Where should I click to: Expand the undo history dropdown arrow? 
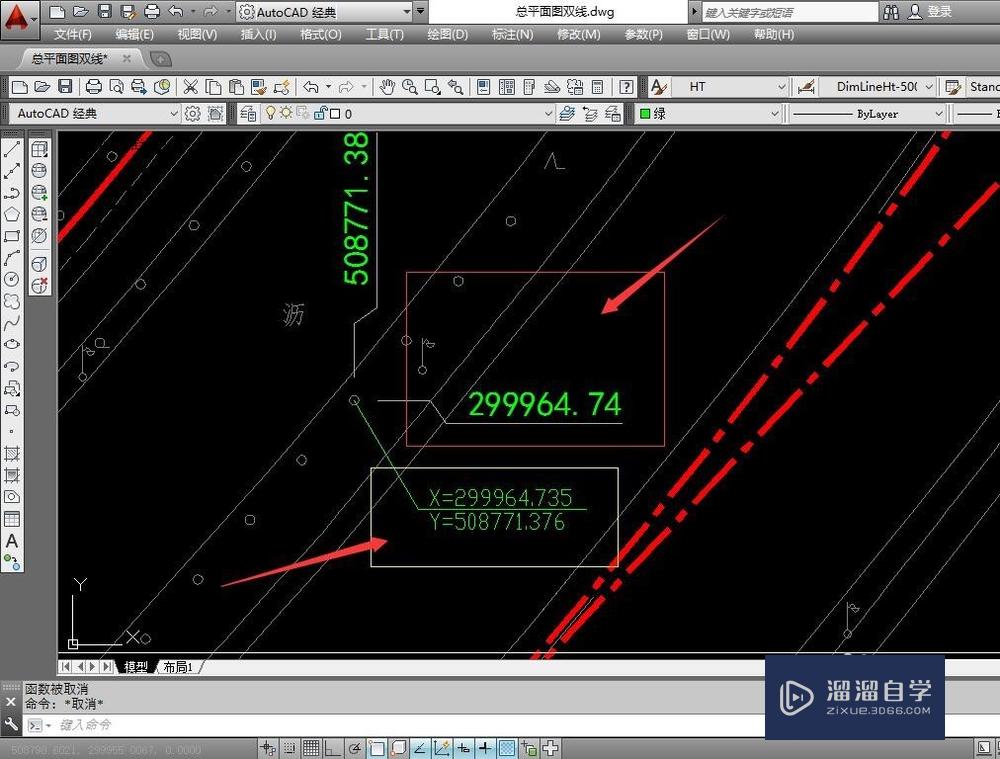[328, 86]
